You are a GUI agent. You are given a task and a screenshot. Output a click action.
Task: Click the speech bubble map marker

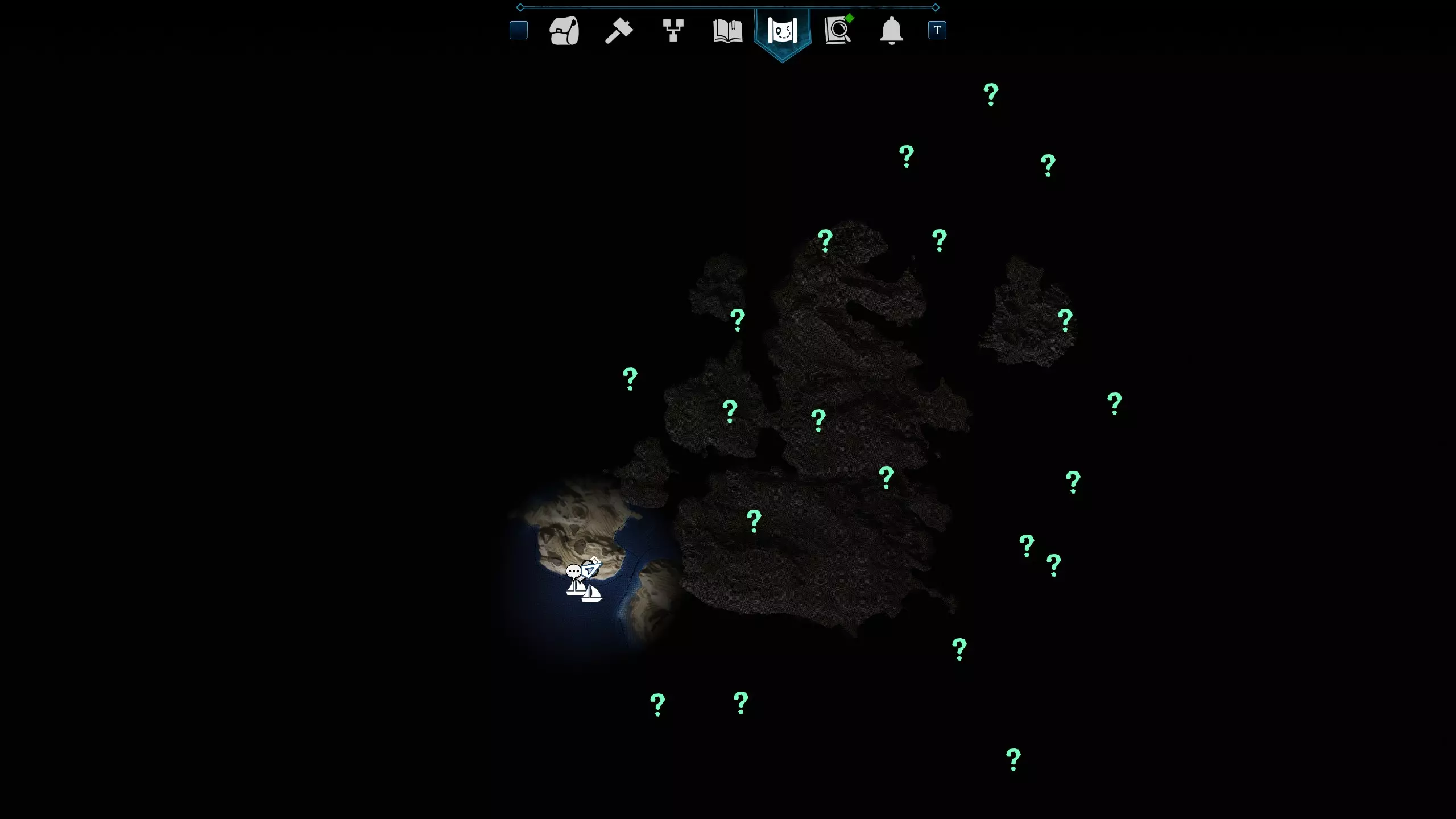[573, 570]
